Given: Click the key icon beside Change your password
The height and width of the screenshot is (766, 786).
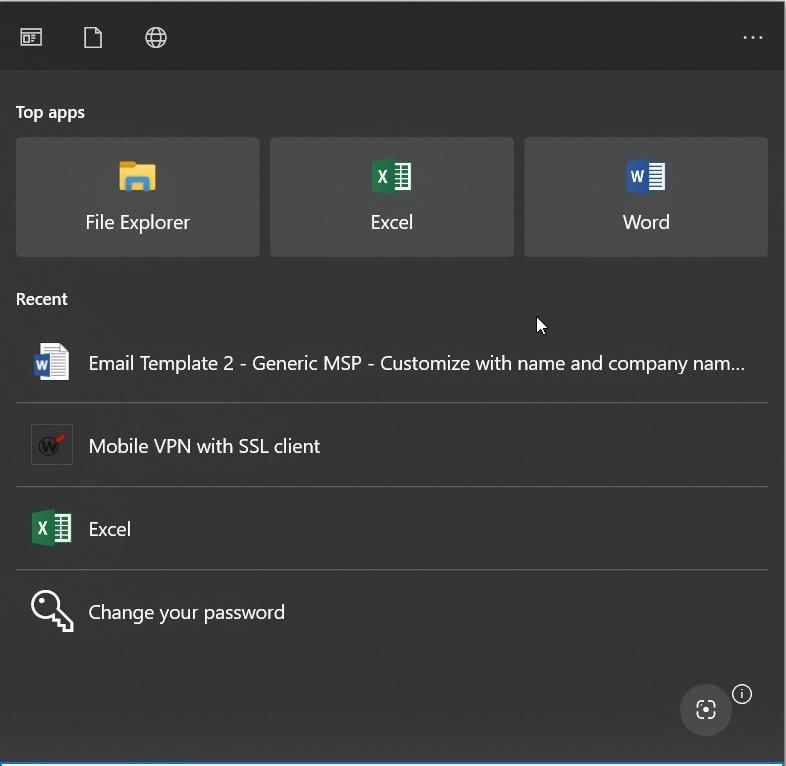Looking at the screenshot, I should 52,611.
